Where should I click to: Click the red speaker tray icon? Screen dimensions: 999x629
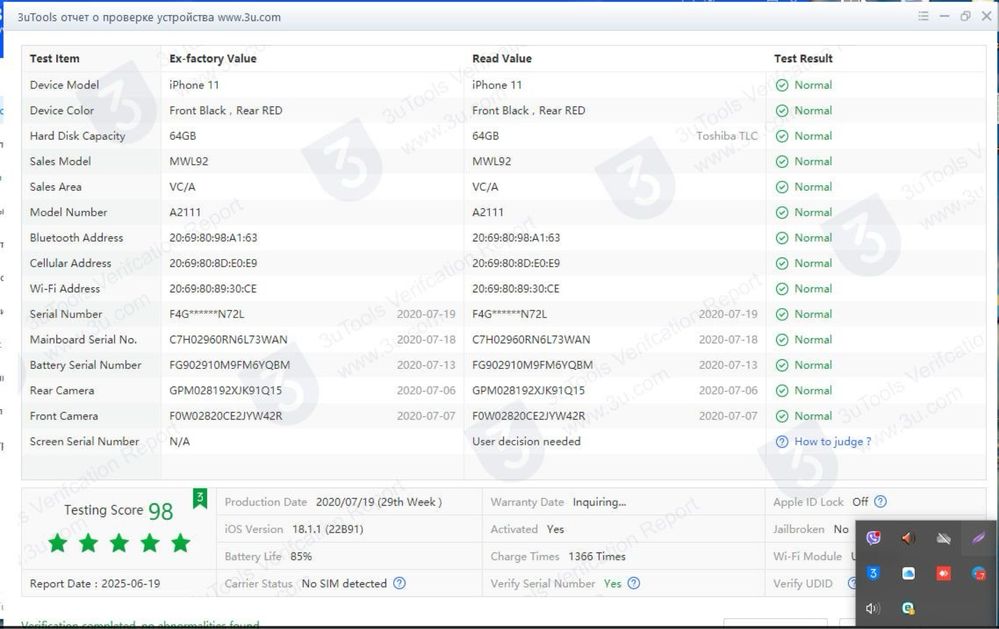908,539
